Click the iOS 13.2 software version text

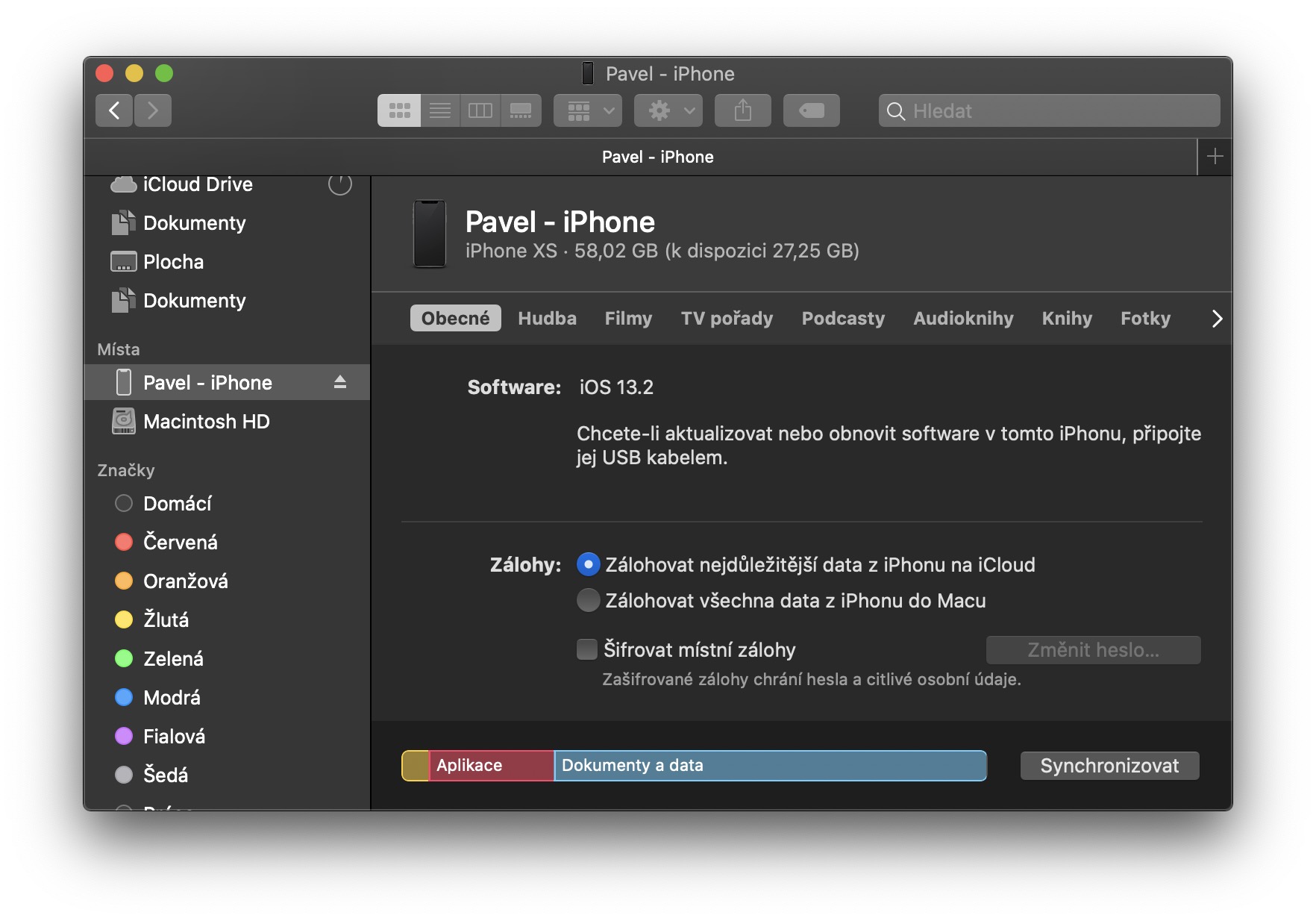(x=616, y=387)
